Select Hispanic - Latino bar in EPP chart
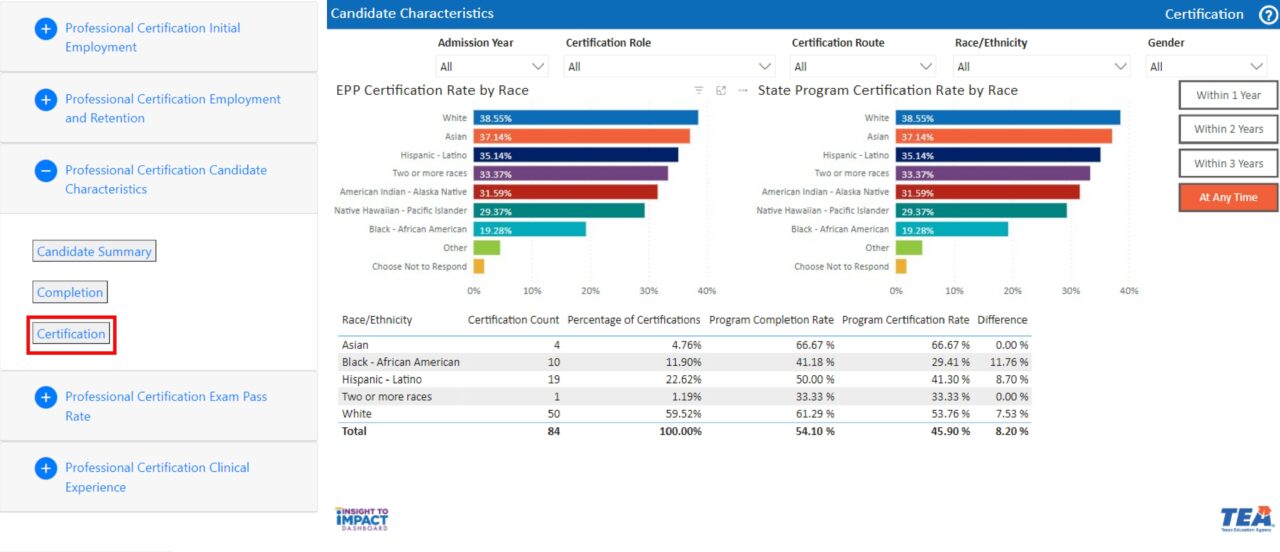This screenshot has height=552, width=1280. 575,155
